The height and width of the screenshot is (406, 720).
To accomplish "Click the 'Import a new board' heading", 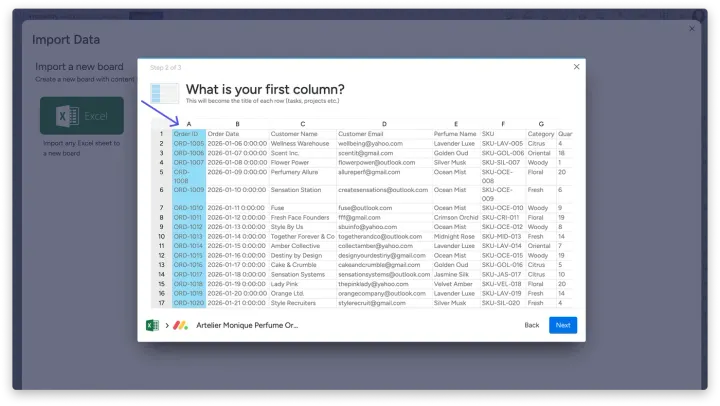I will (x=79, y=67).
